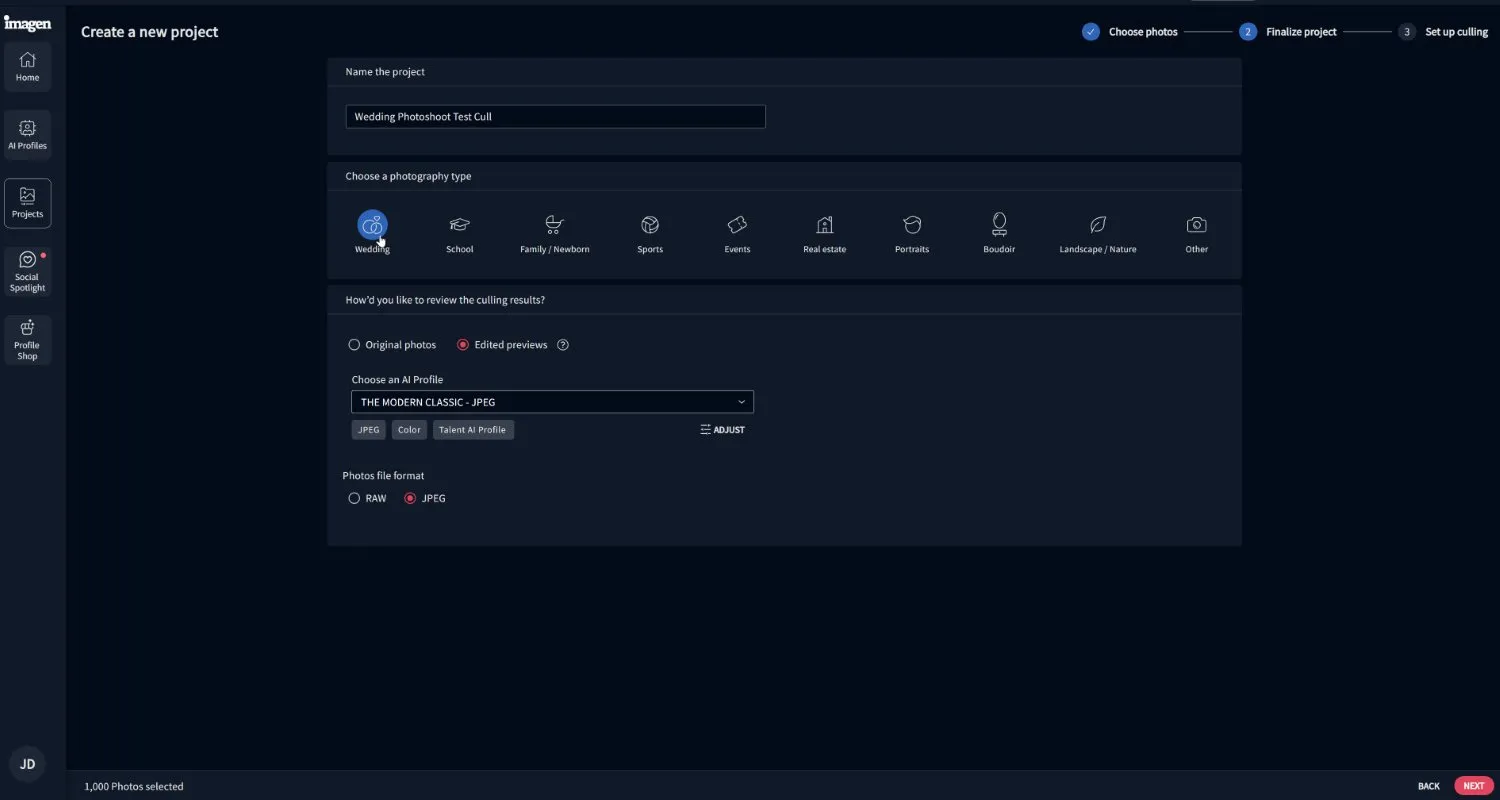The height and width of the screenshot is (800, 1500).
Task: Pick the Boudoir mirror icon
Action: click(x=999, y=224)
